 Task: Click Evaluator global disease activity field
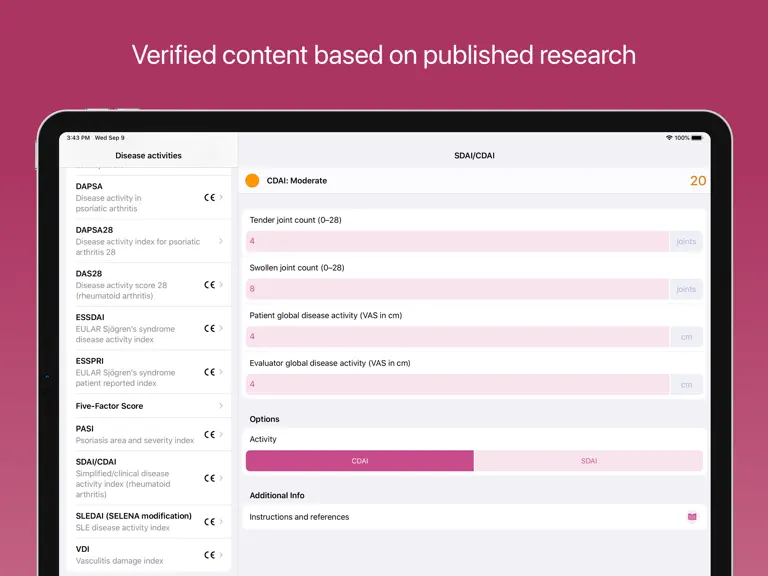[x=457, y=384]
